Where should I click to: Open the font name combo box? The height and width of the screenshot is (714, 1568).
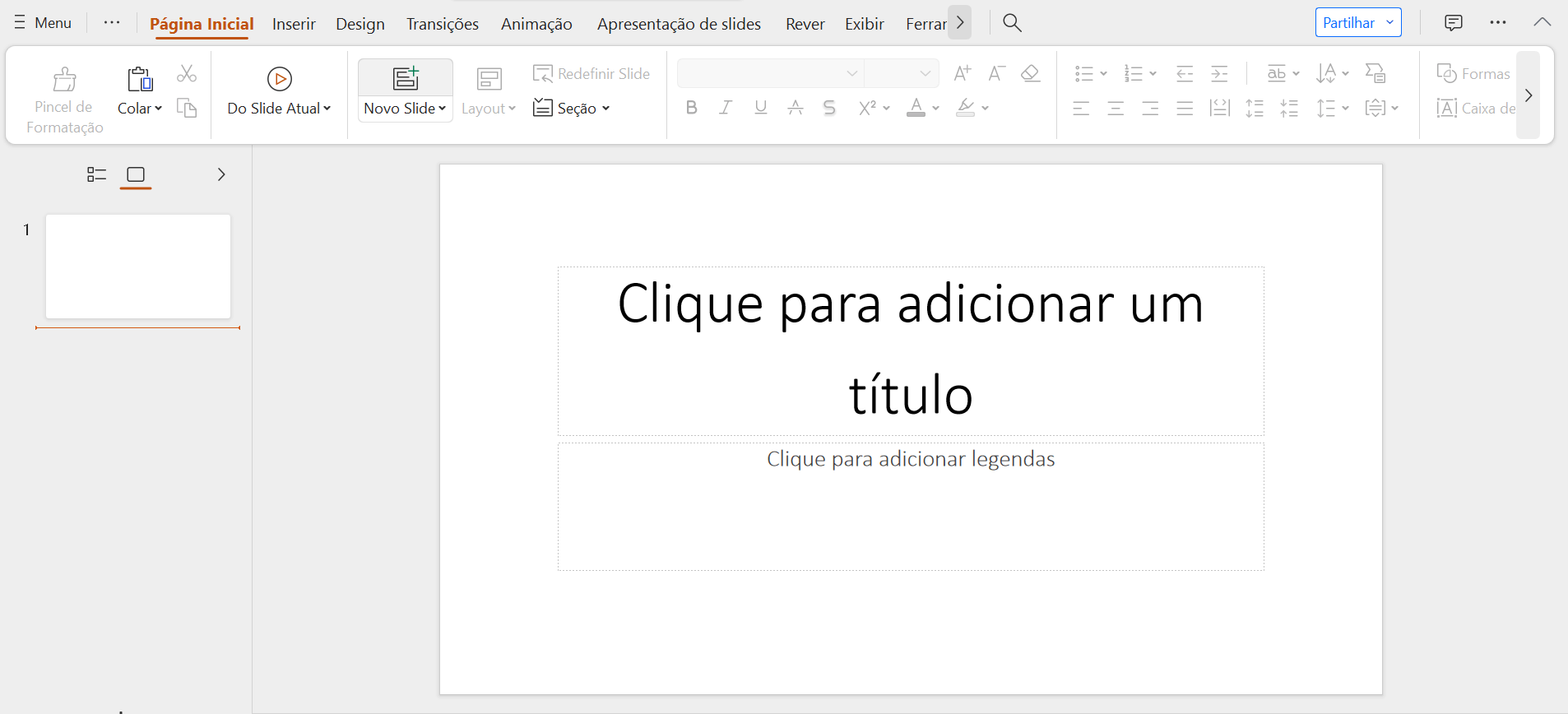point(770,73)
